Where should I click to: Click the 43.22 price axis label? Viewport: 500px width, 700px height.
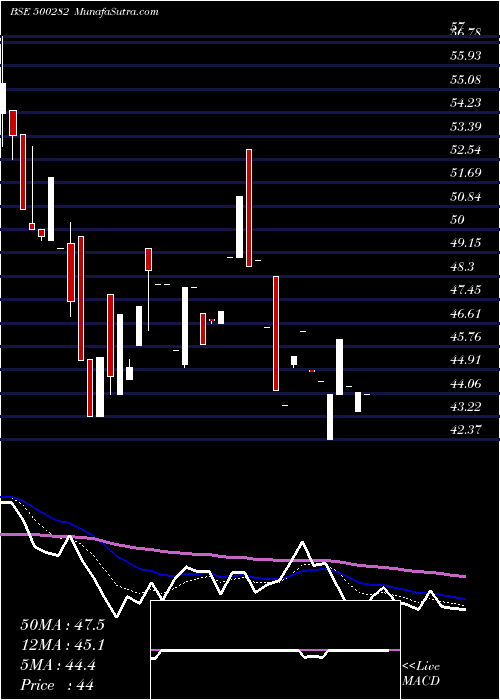(x=466, y=407)
